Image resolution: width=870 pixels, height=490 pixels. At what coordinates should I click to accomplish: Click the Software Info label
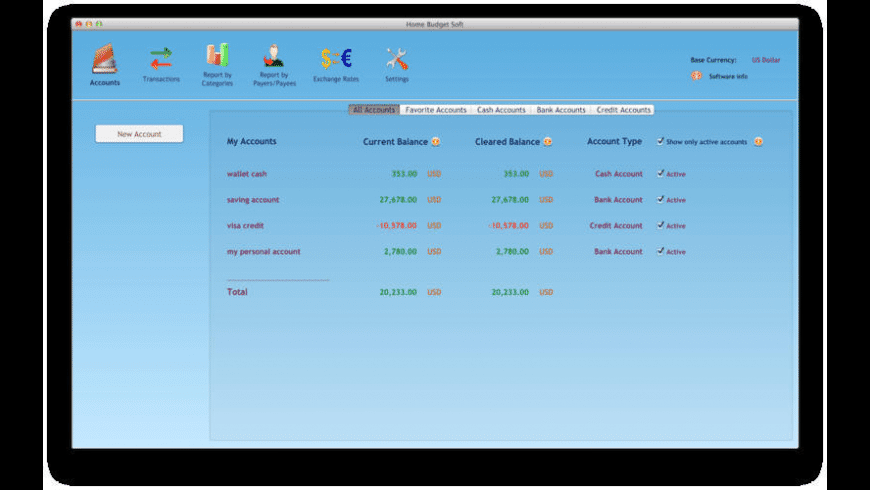728,77
